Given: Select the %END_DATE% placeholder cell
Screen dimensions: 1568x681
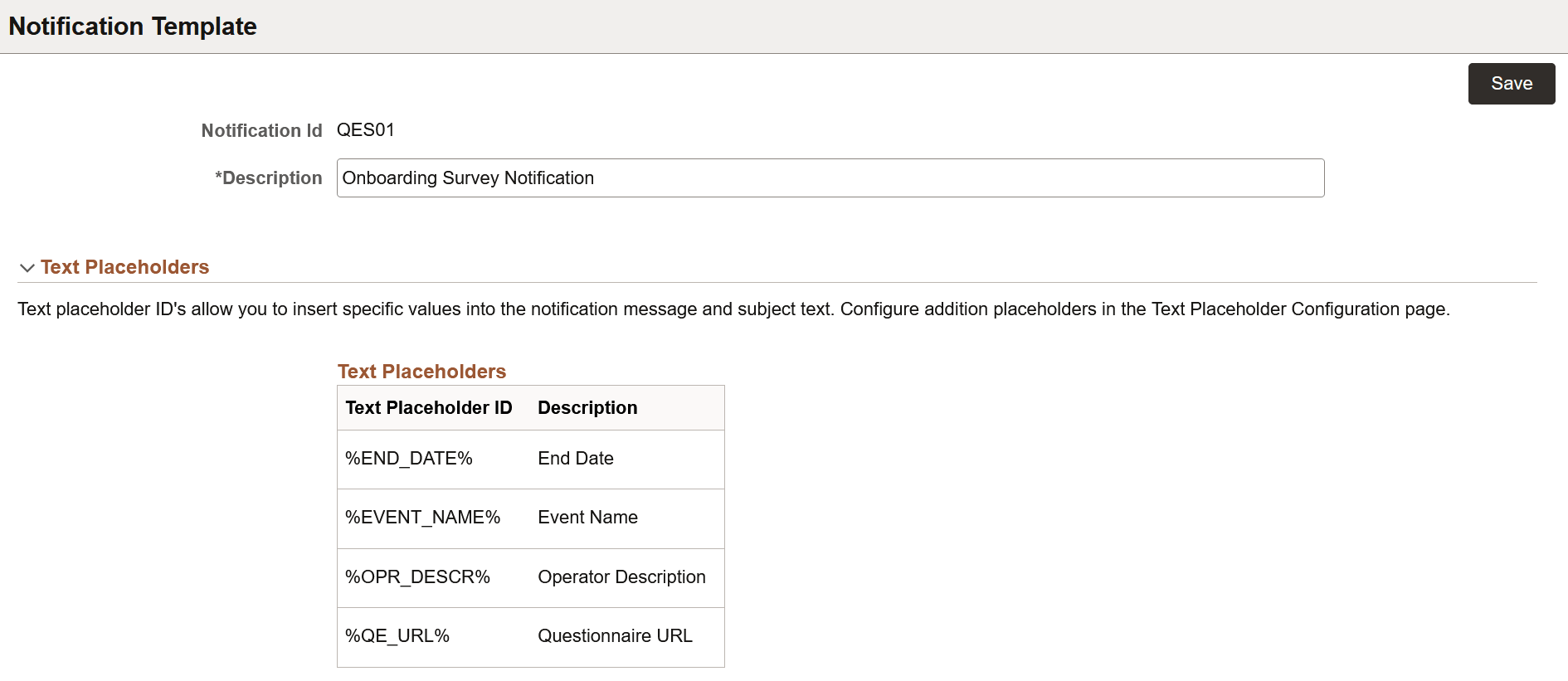Looking at the screenshot, I should (x=409, y=459).
